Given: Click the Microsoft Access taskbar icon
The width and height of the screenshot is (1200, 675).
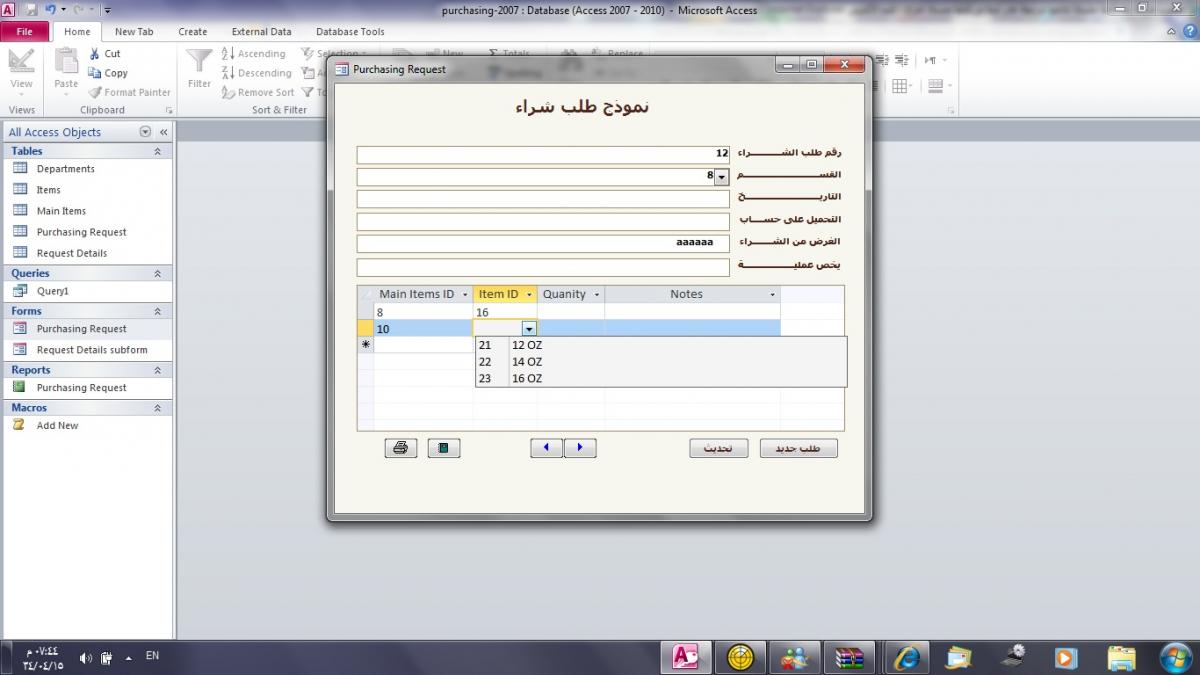Looking at the screenshot, I should click(x=686, y=657).
